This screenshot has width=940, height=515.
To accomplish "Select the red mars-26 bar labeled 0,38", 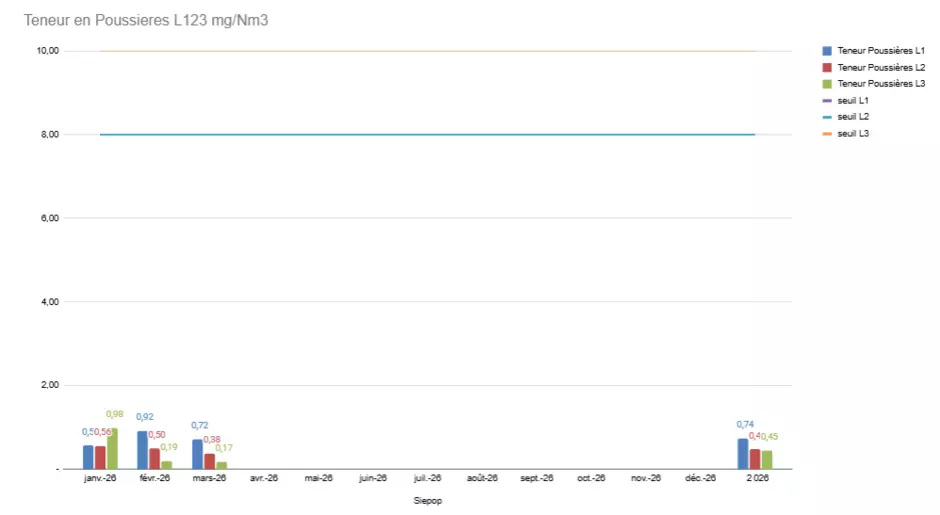I will (210, 461).
